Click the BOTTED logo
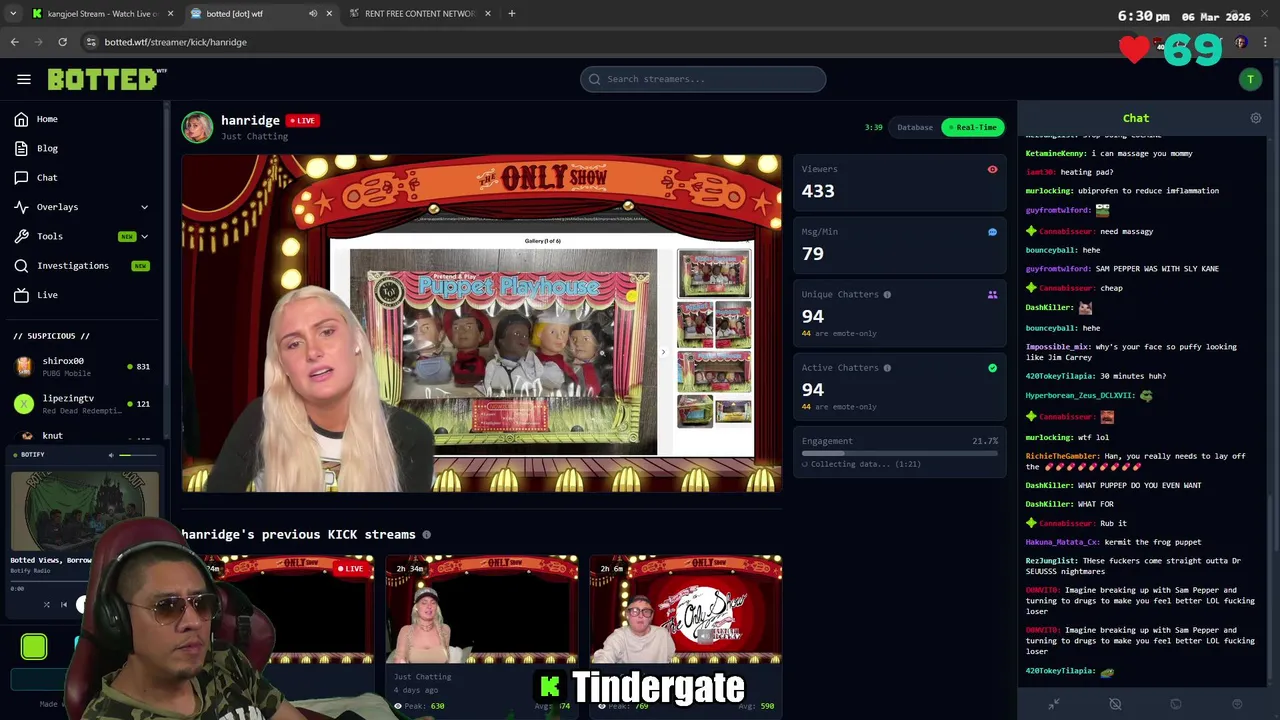 107,79
